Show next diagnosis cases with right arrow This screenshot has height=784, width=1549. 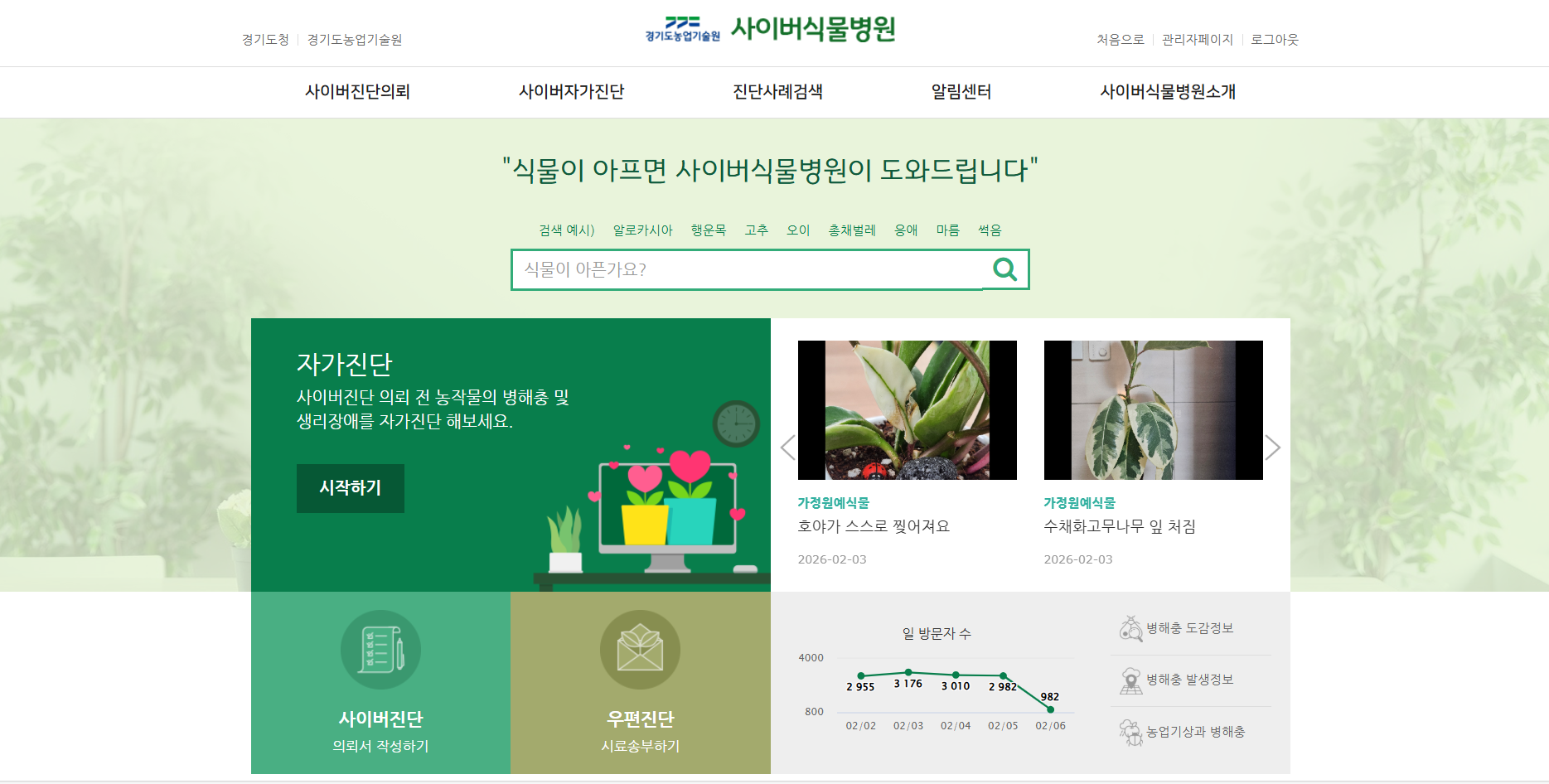tap(1273, 448)
